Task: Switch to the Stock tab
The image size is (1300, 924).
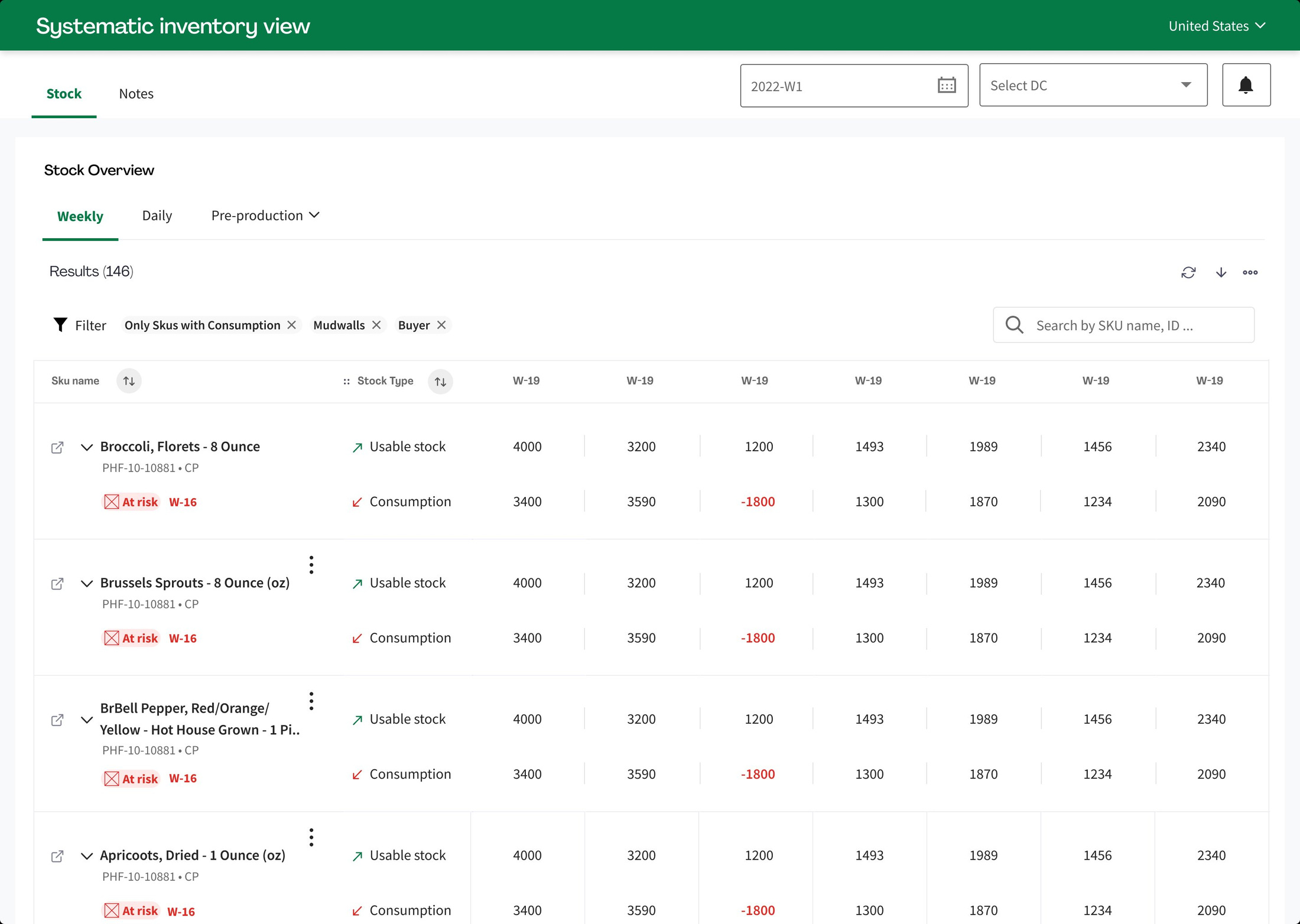Action: [x=64, y=93]
